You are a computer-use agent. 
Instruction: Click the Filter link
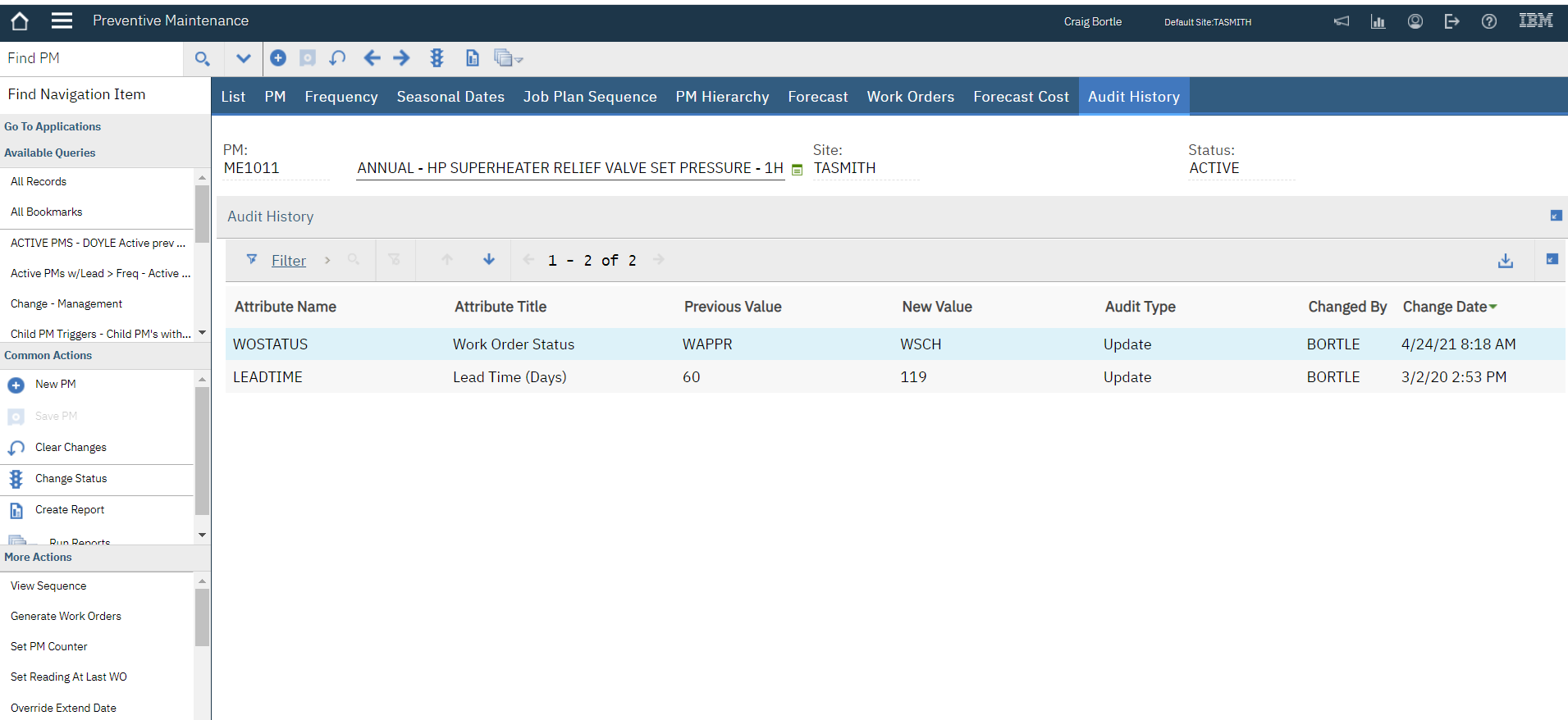coord(289,260)
